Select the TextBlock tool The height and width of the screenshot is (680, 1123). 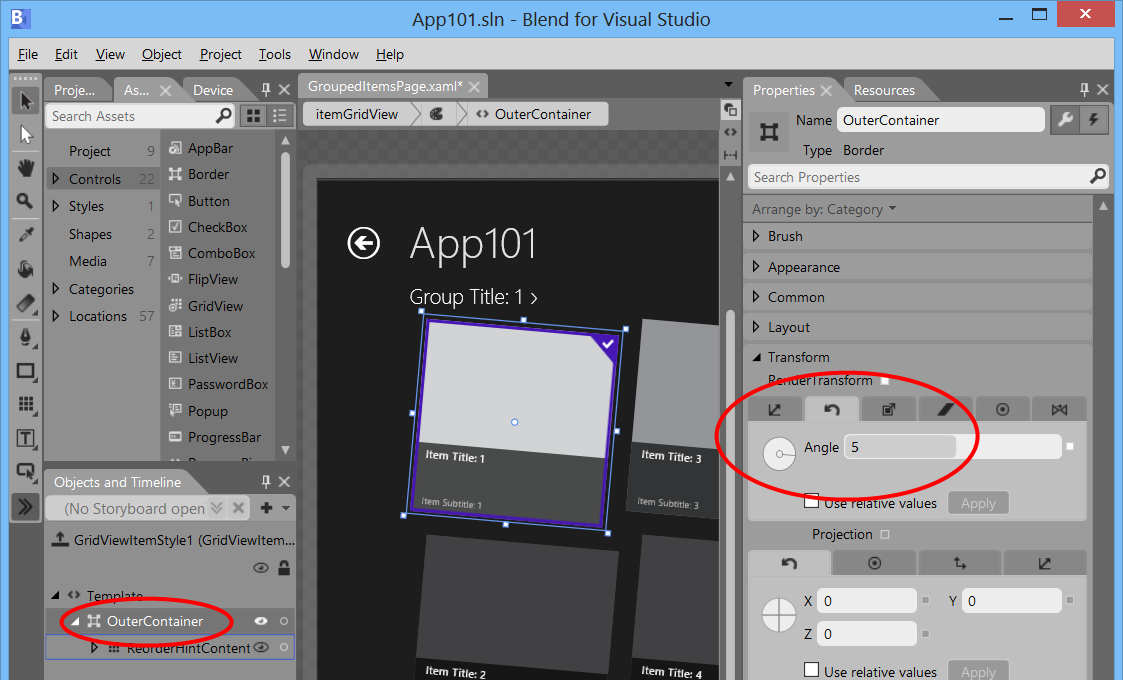[x=26, y=439]
